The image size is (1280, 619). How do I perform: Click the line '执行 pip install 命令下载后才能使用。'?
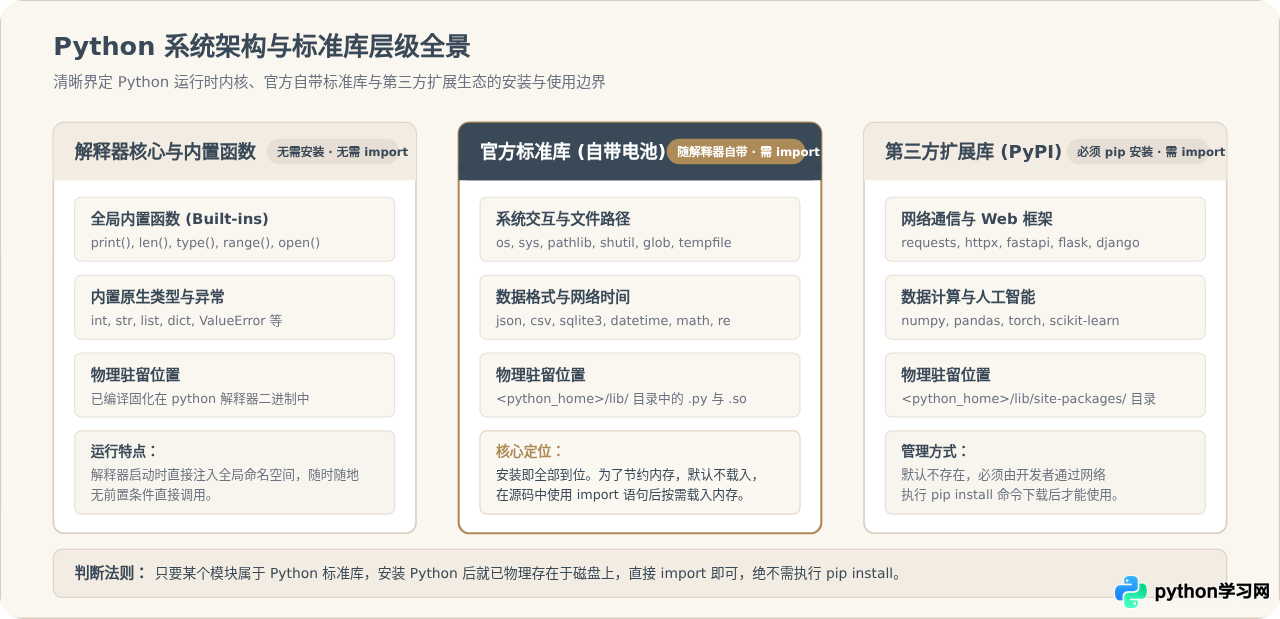pyautogui.click(x=1010, y=494)
